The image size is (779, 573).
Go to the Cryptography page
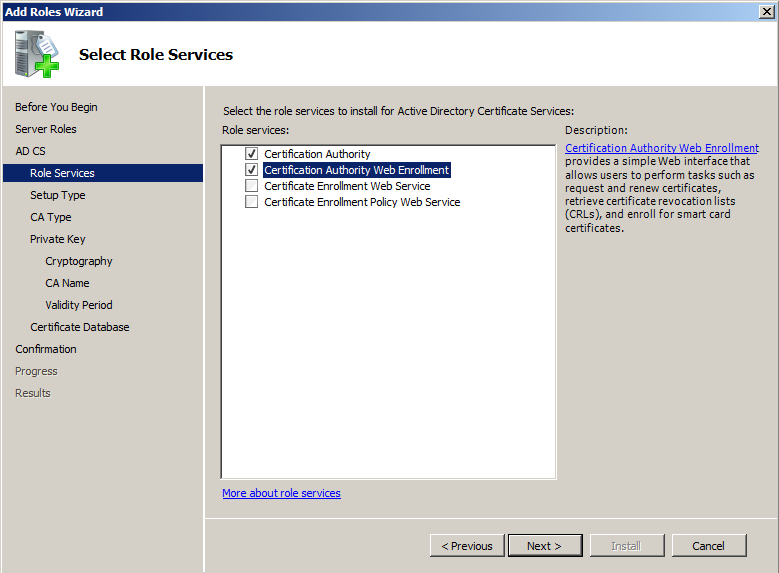pos(78,261)
